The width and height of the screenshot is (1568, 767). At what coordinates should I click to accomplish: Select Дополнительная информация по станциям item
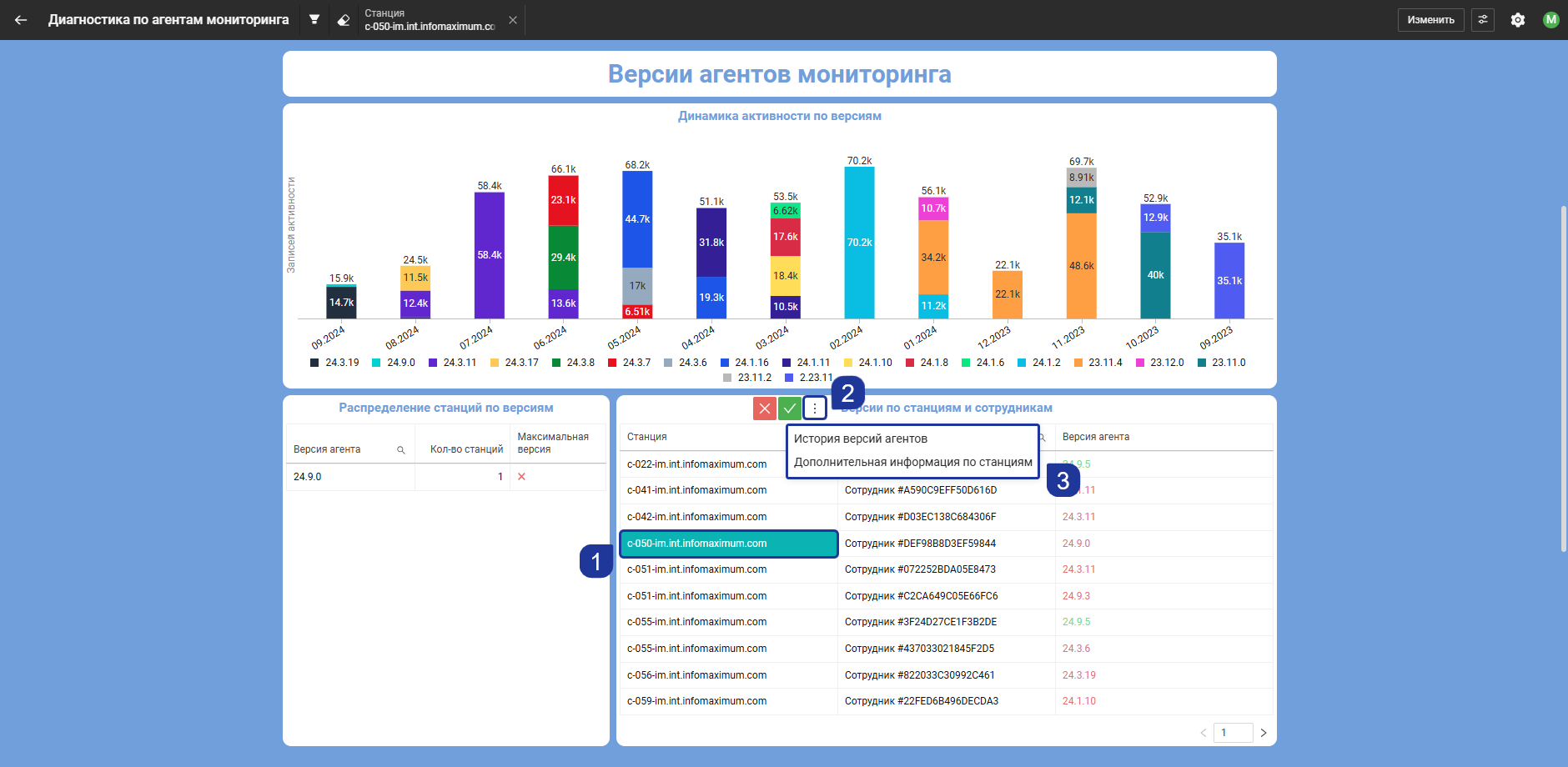[913, 462]
